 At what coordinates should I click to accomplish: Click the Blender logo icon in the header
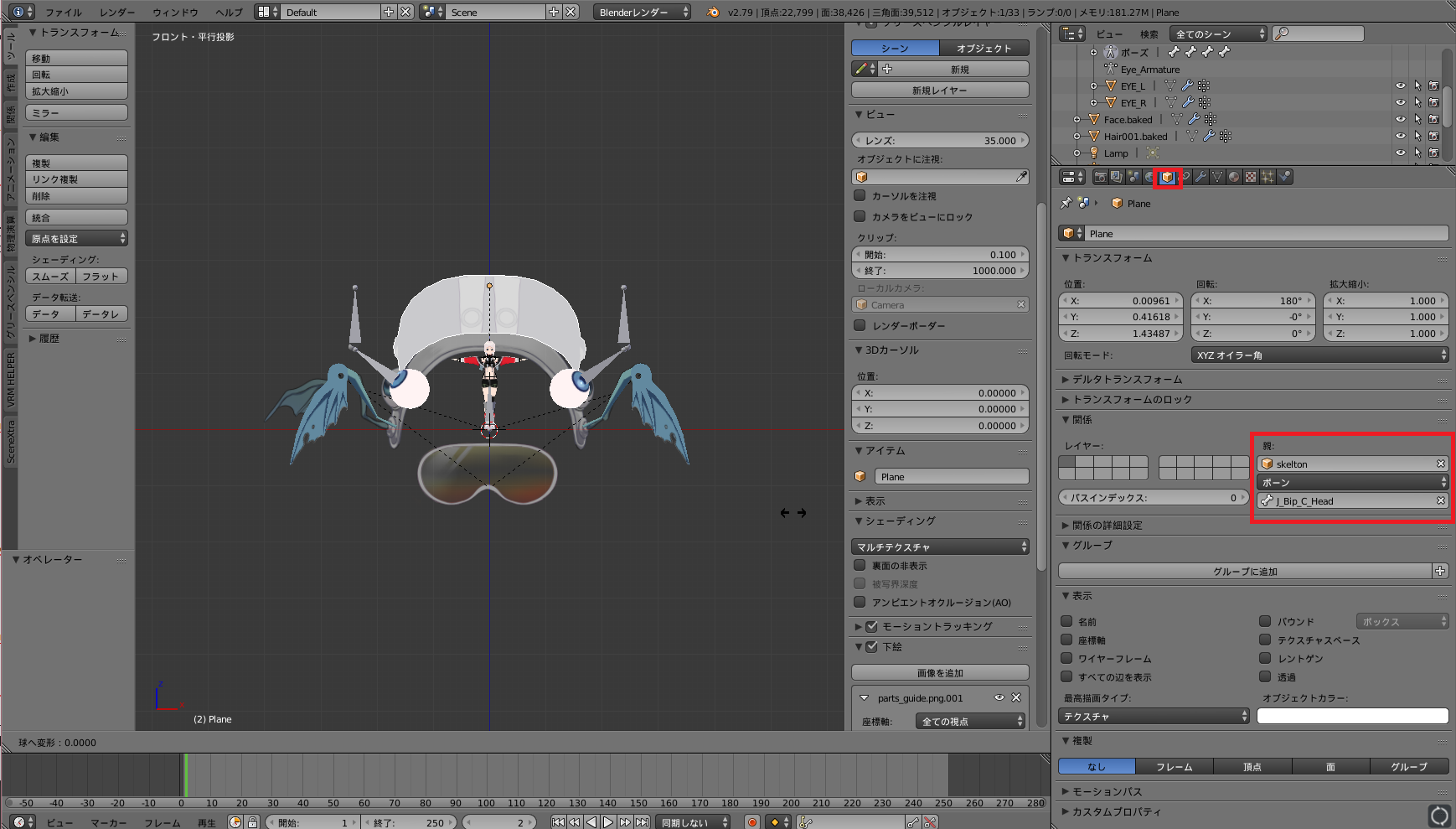click(713, 12)
